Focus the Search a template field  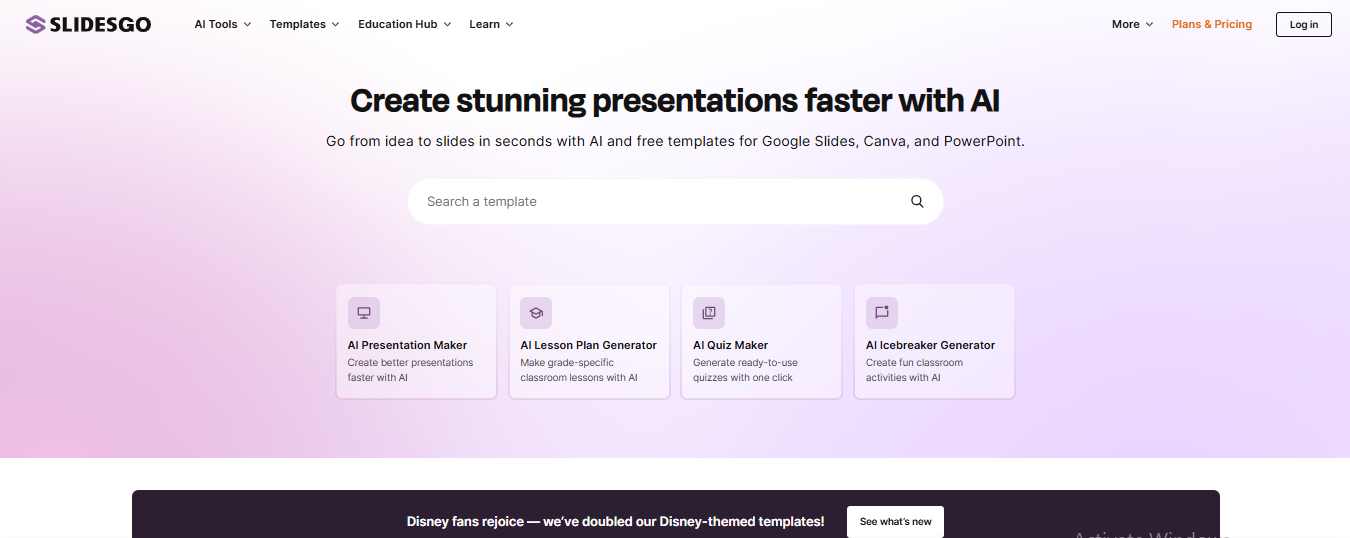675,201
